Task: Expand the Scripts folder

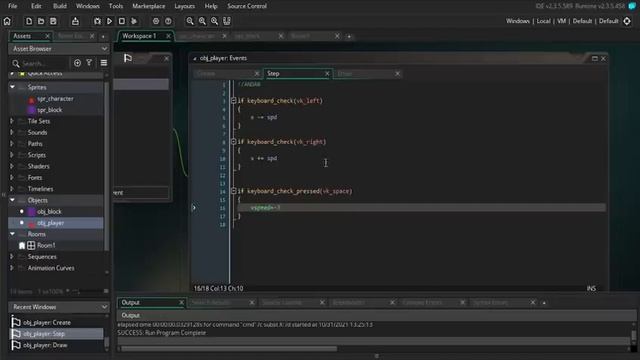Action: (12, 155)
